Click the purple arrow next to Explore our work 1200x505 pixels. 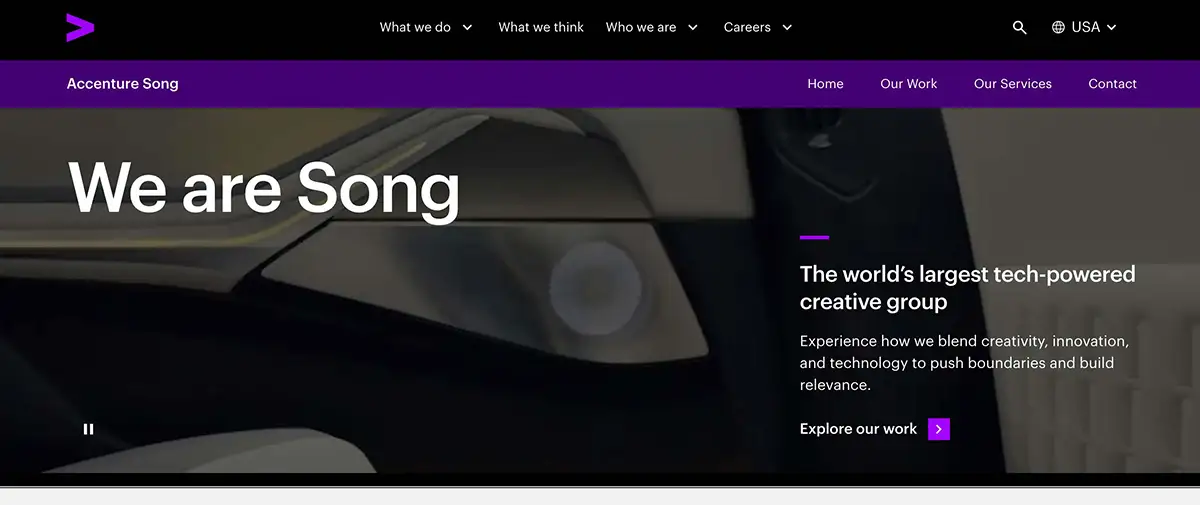tap(939, 429)
